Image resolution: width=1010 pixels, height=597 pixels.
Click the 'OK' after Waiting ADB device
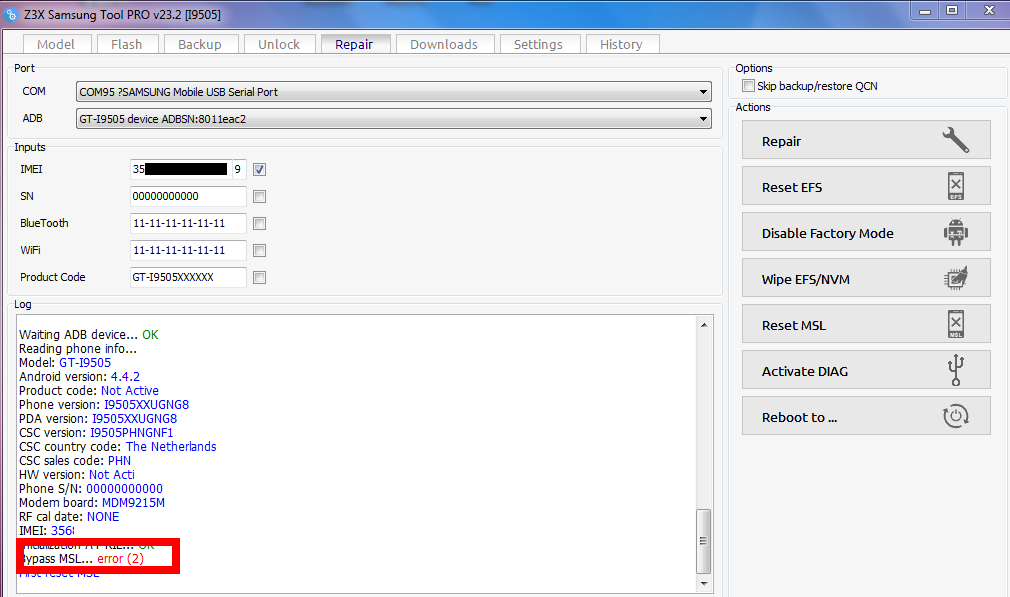(150, 334)
